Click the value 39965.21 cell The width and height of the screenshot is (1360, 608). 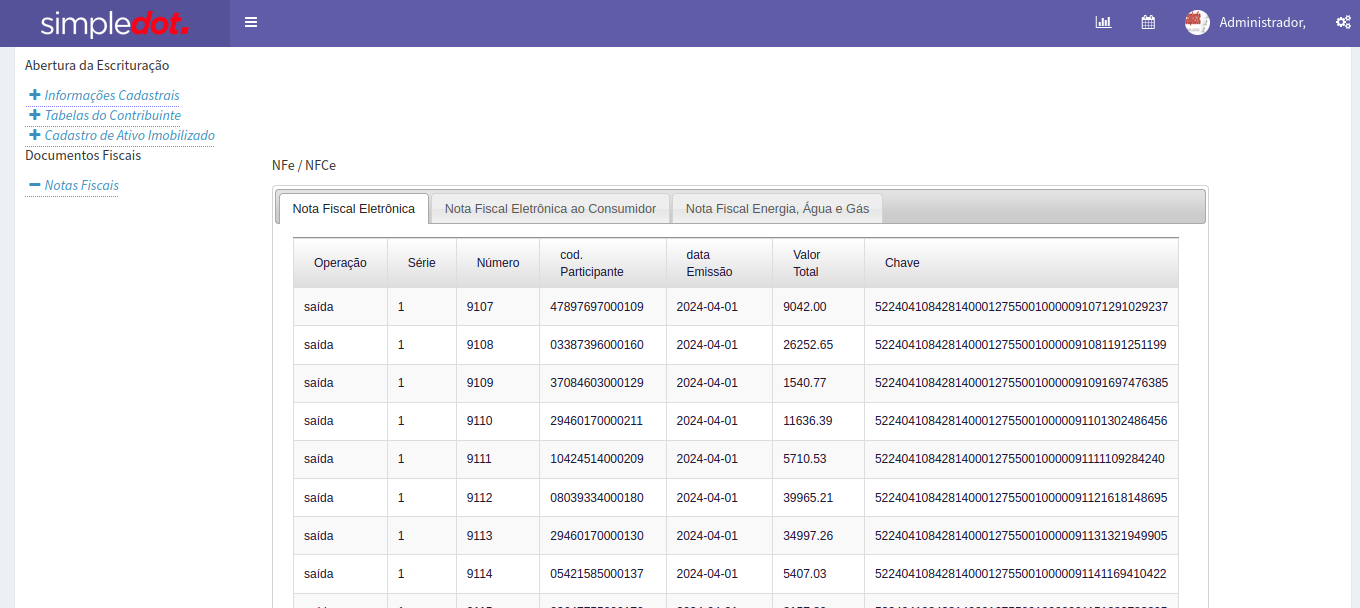(x=808, y=498)
